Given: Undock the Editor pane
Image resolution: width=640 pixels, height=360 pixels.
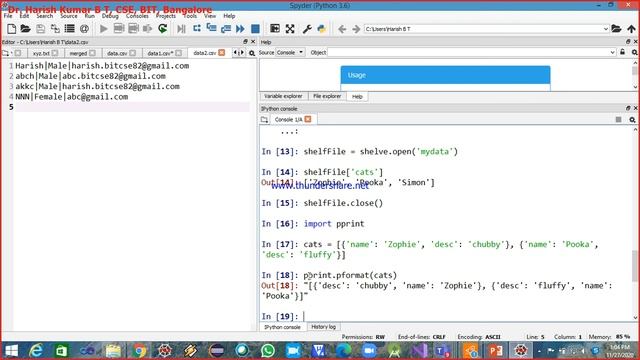Looking at the screenshot, I should coord(245,42).
